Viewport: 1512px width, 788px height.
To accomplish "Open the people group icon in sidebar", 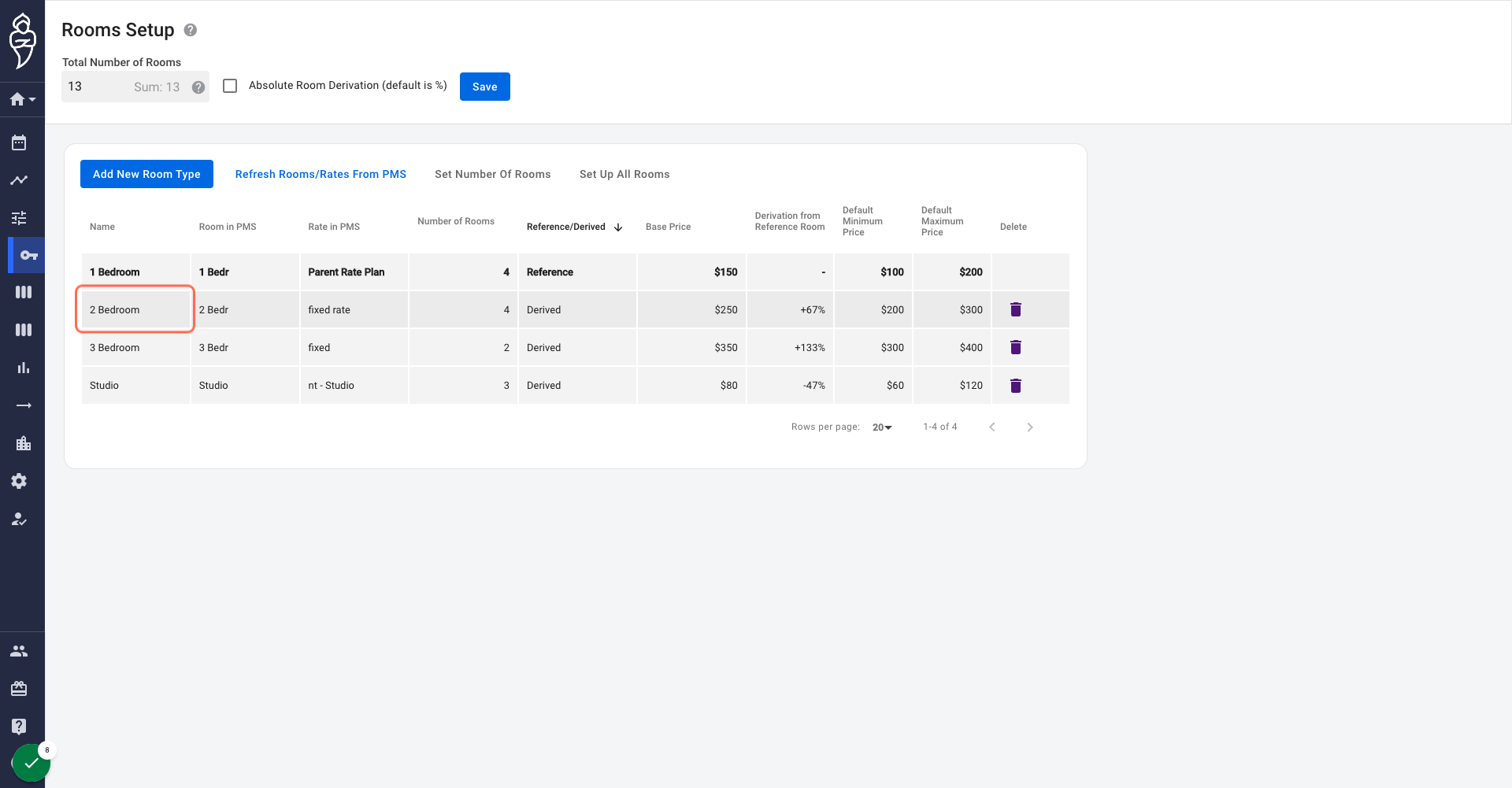I will tap(19, 651).
